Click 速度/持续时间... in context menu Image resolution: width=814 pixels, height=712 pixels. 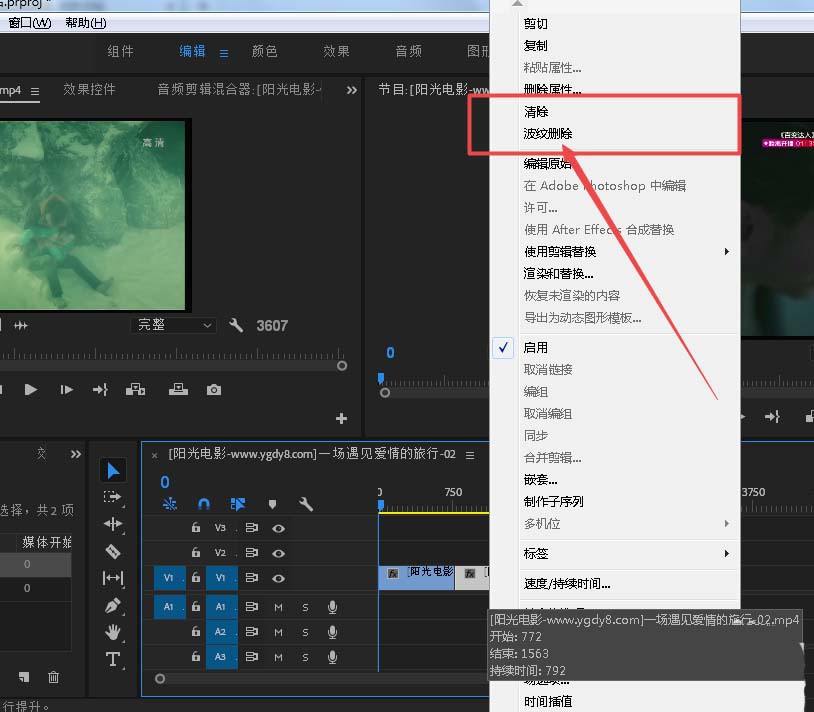pos(567,584)
